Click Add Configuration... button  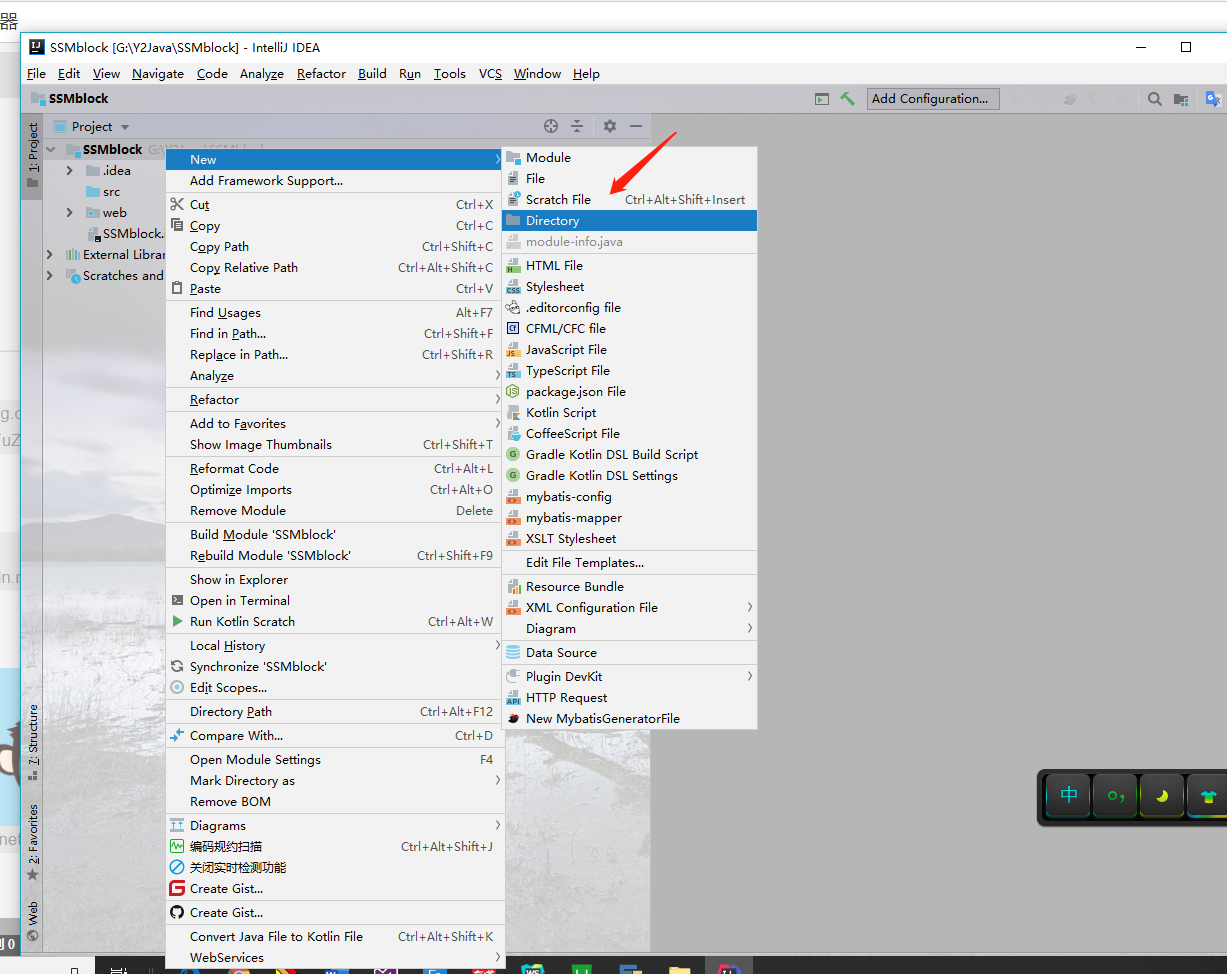pos(933,98)
